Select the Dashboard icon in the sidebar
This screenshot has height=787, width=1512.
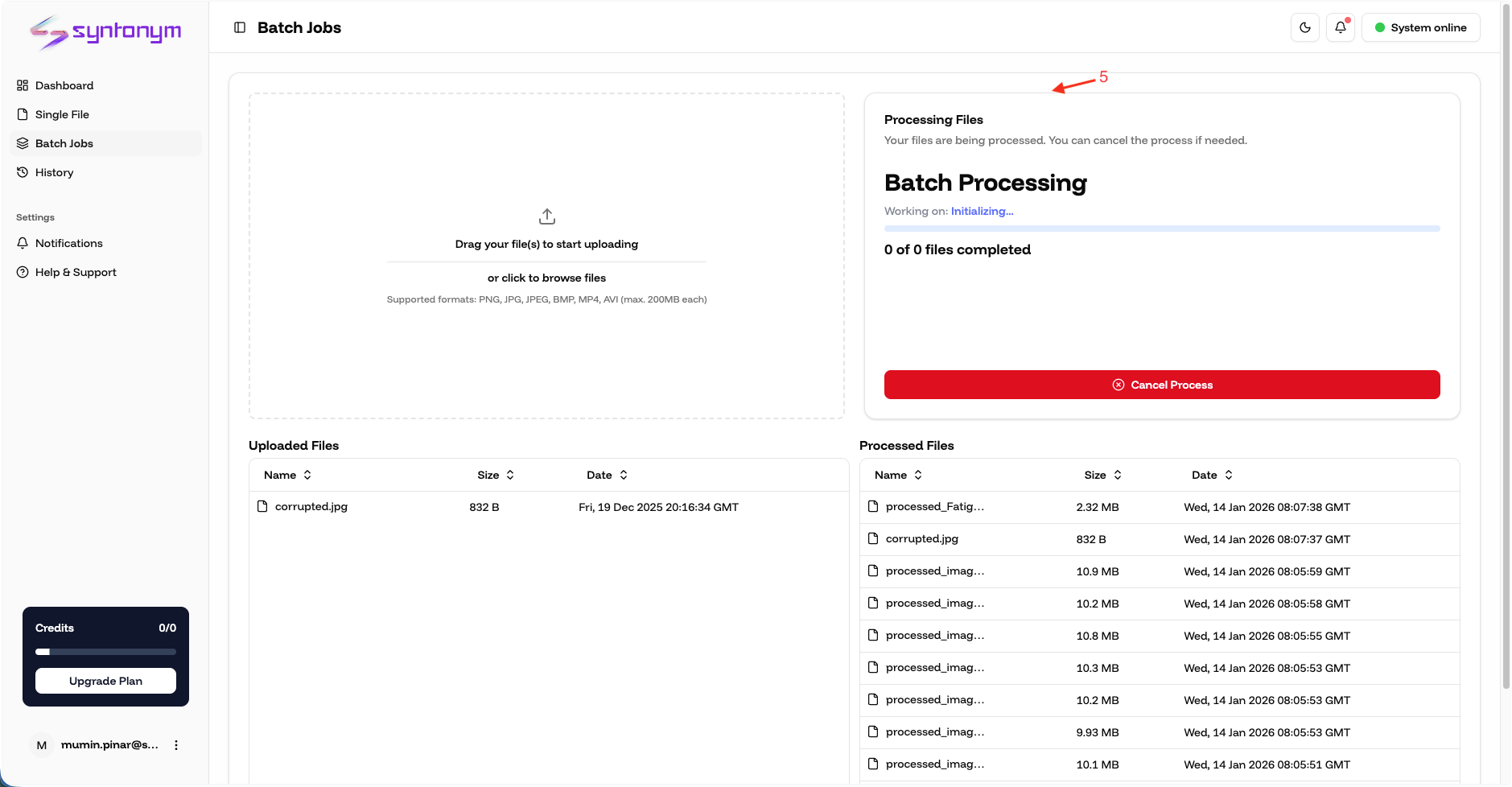(x=23, y=85)
